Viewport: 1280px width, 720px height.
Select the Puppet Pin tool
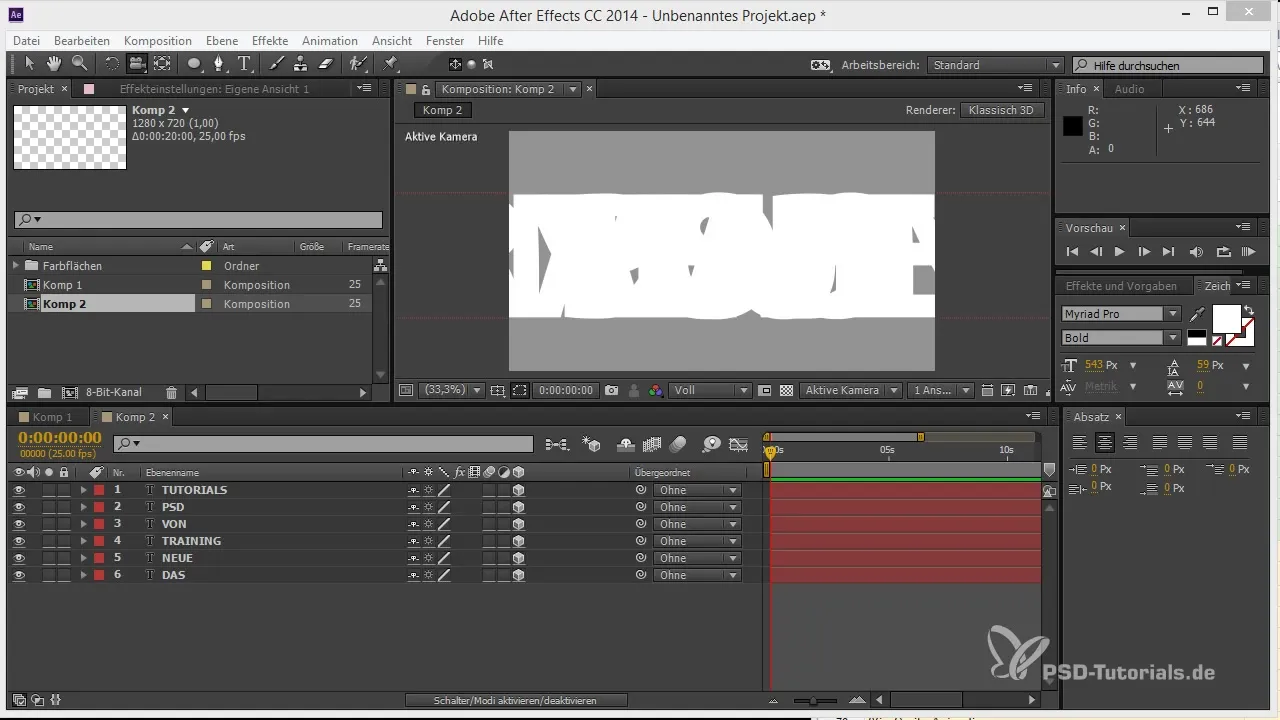point(390,64)
